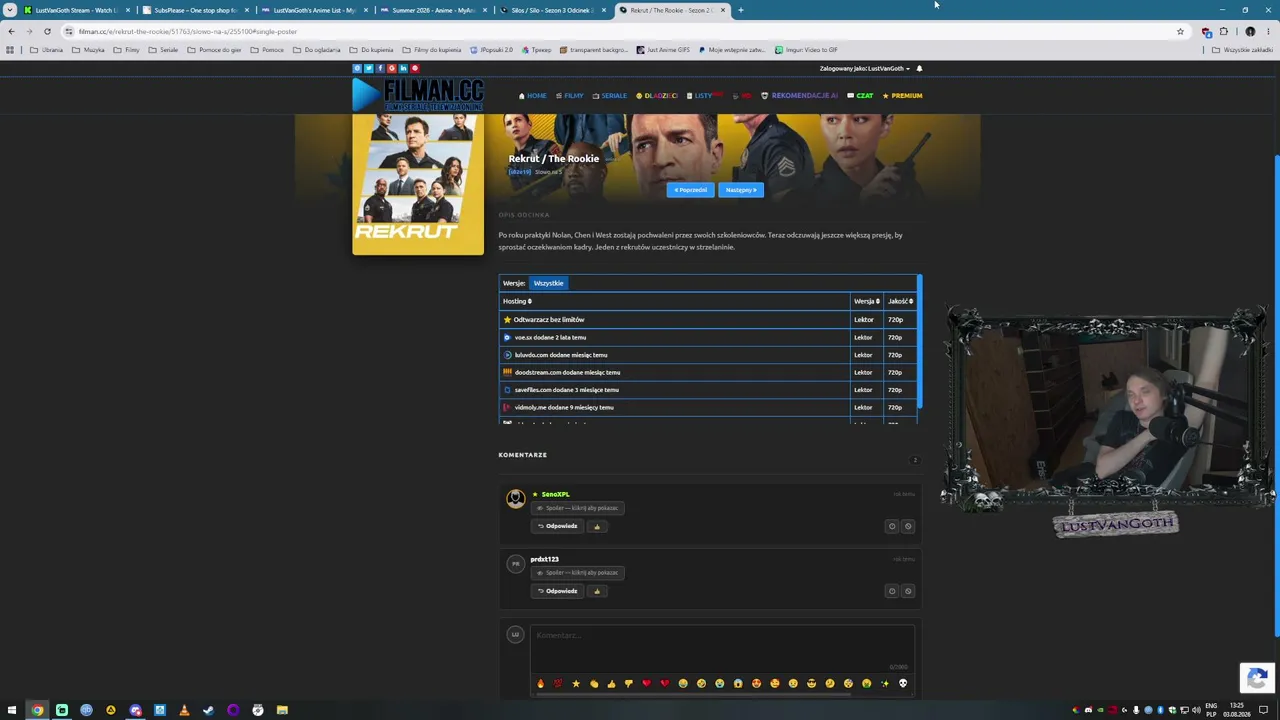Like prdxt123's comment with thumbs up

597,591
